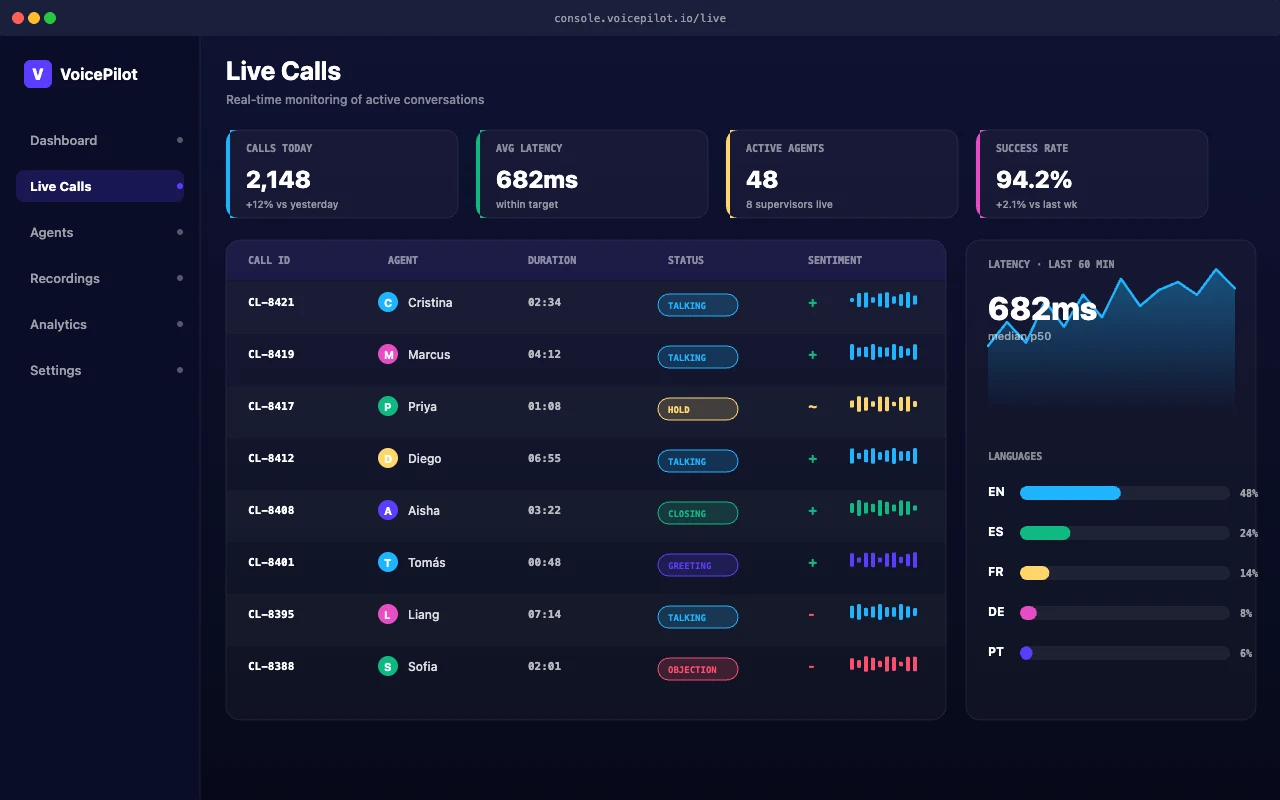1280x800 pixels.
Task: Click the TALKING status badge for Liang
Action: 698,617
